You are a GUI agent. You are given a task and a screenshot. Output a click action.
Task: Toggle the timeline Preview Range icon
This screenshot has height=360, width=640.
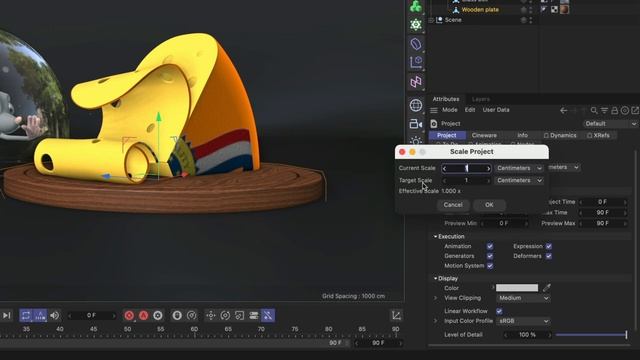(x=40, y=315)
